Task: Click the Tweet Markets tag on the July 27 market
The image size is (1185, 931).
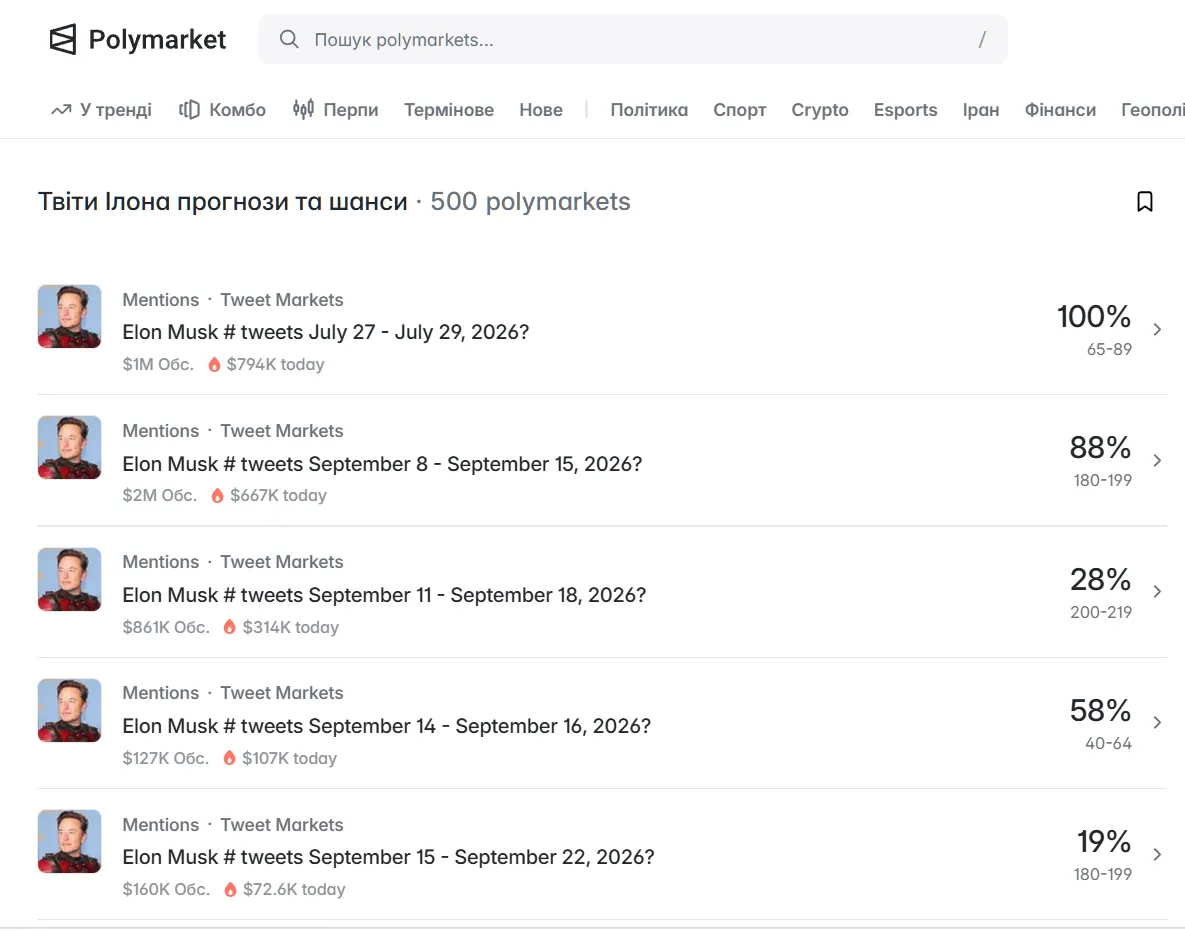Action: pos(282,300)
